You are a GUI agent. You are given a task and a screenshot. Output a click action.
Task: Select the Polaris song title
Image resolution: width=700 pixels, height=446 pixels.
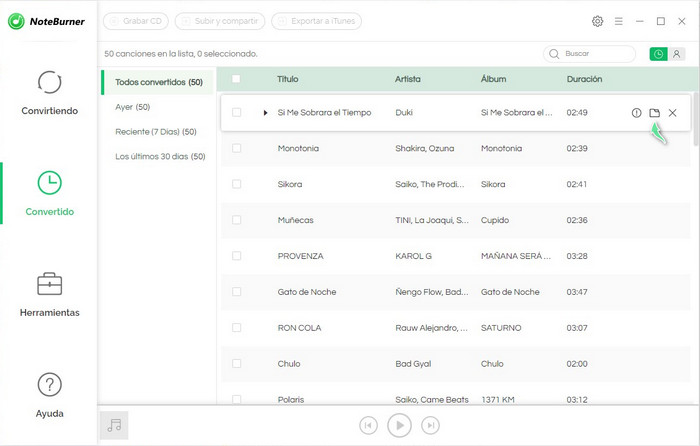point(291,400)
